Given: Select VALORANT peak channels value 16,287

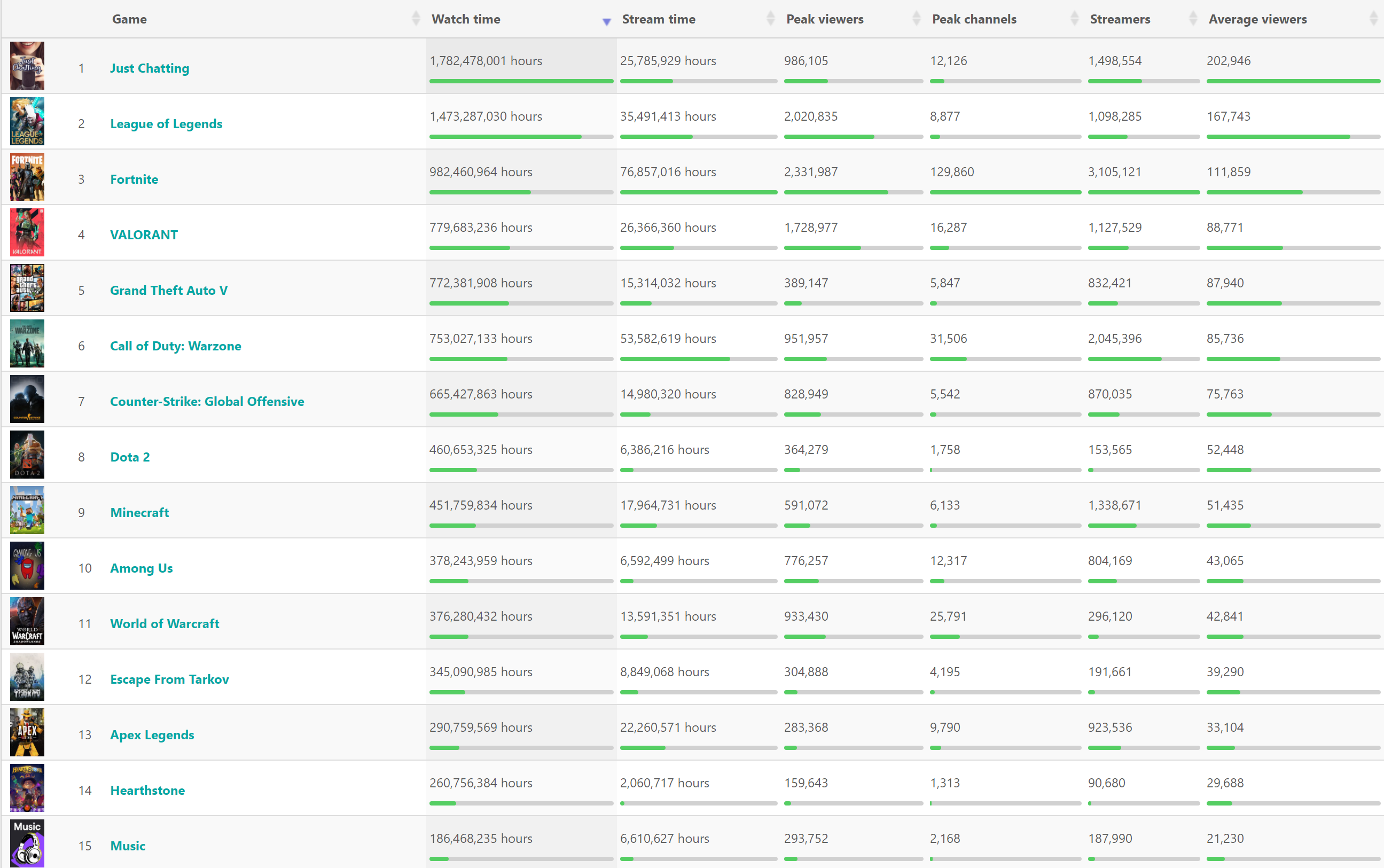Looking at the screenshot, I should click(x=948, y=228).
